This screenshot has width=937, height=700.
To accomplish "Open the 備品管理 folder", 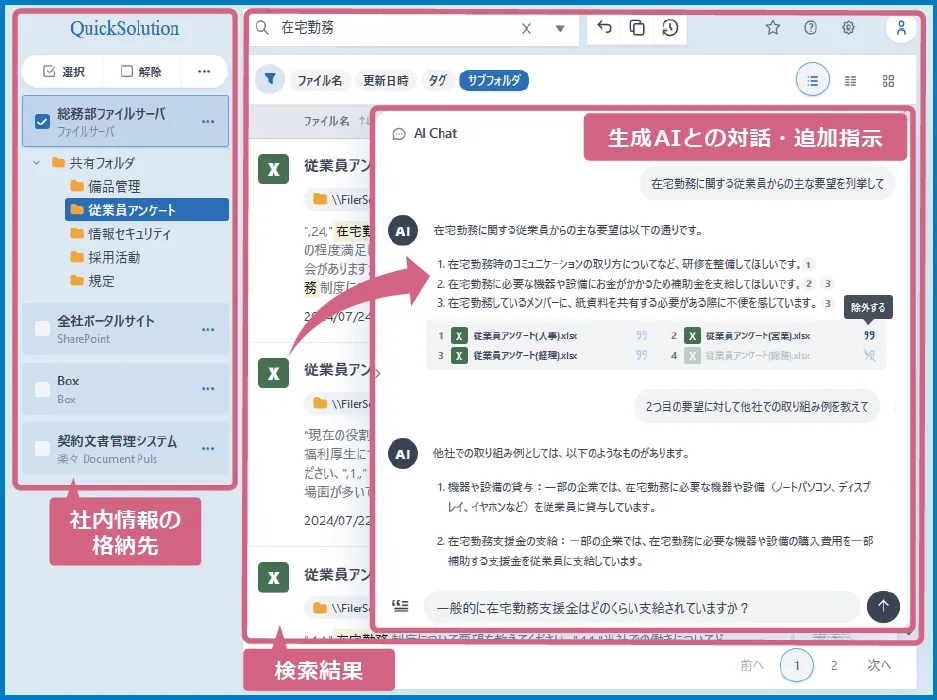I will coord(105,187).
